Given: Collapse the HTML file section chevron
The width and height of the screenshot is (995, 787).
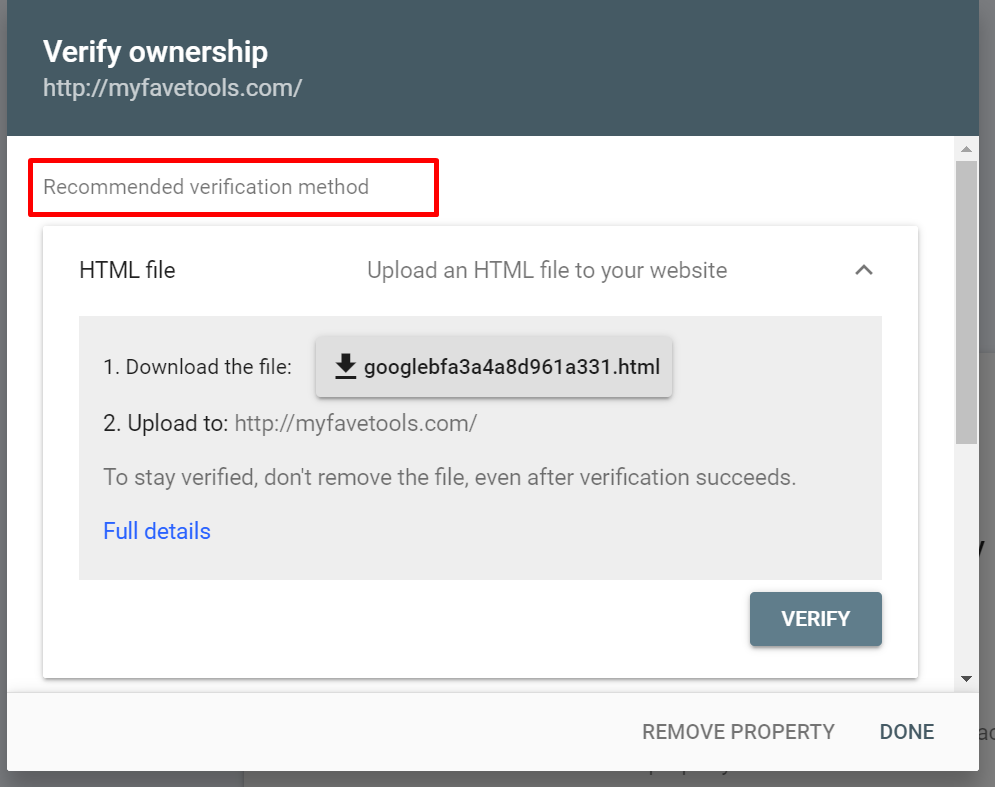Looking at the screenshot, I should [864, 270].
